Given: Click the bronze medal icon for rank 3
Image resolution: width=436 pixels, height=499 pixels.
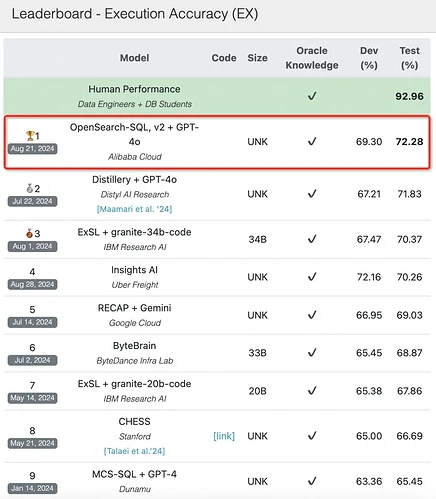Looking at the screenshot, I should tap(30, 233).
